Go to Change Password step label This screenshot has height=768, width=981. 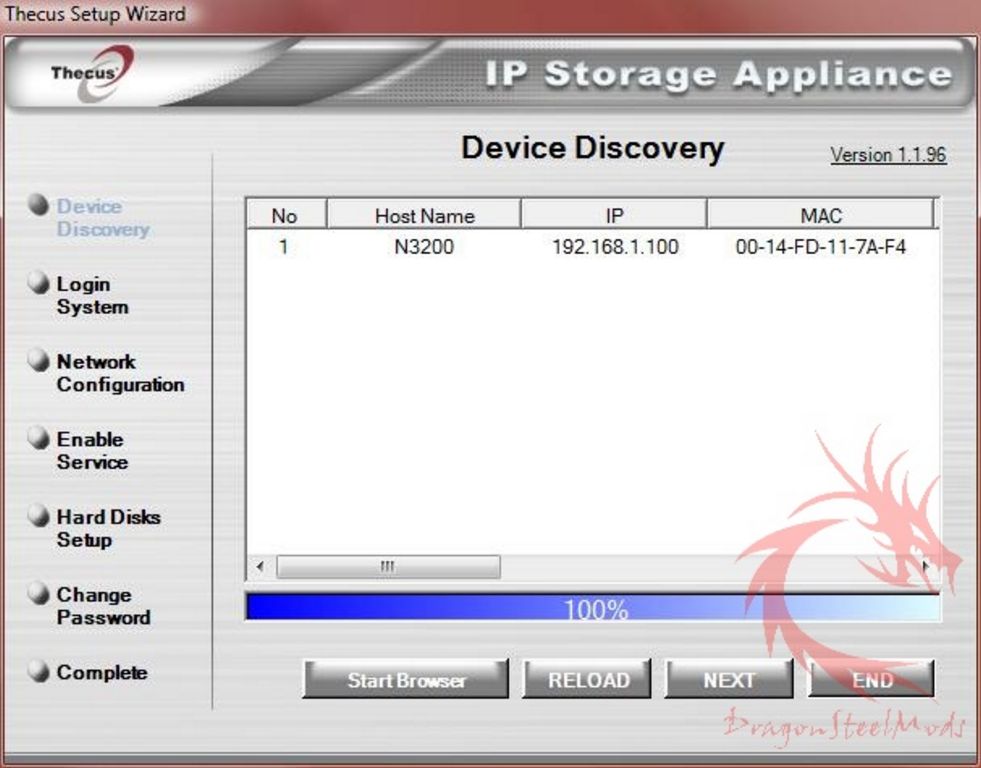(x=103, y=606)
